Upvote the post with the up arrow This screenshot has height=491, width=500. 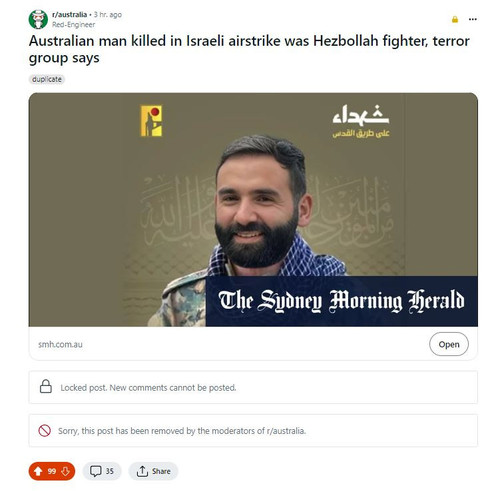[38, 471]
